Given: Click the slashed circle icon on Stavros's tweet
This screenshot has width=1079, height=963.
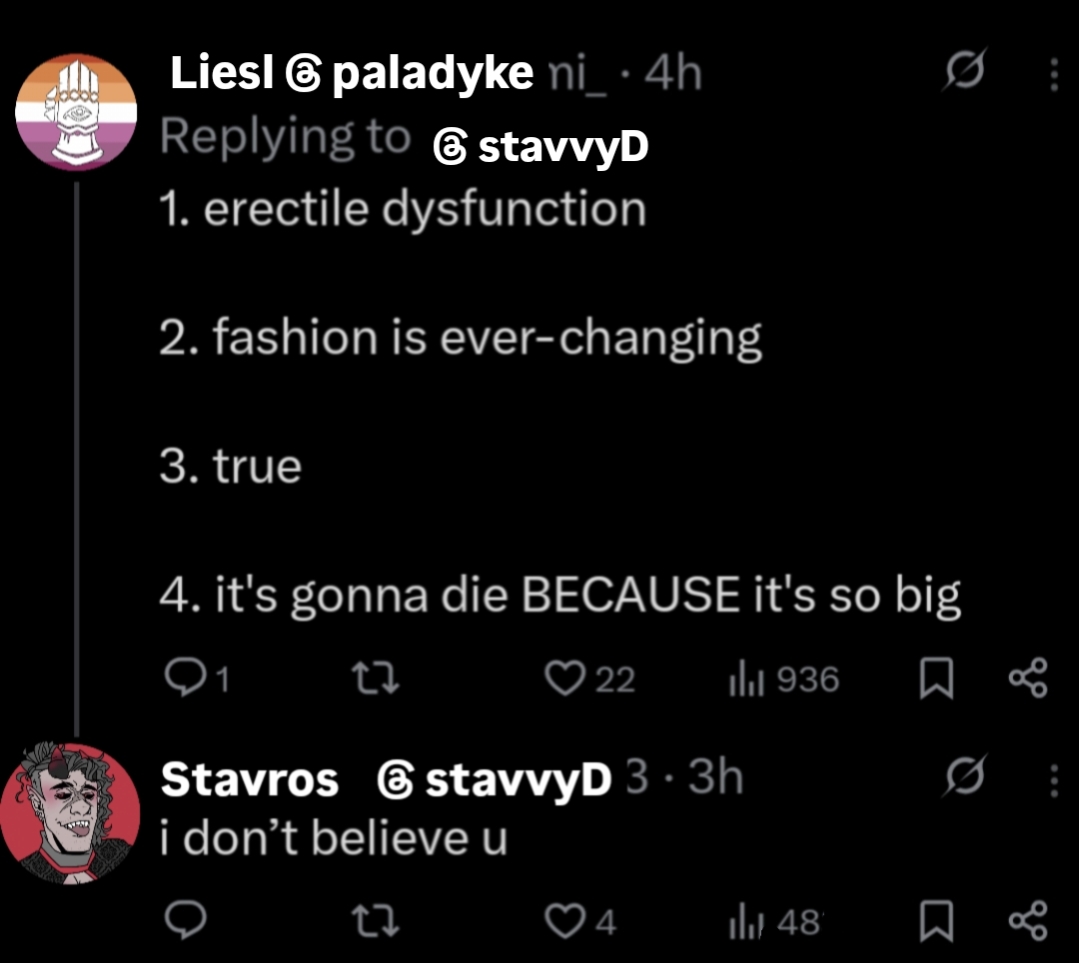Looking at the screenshot, I should (x=967, y=779).
